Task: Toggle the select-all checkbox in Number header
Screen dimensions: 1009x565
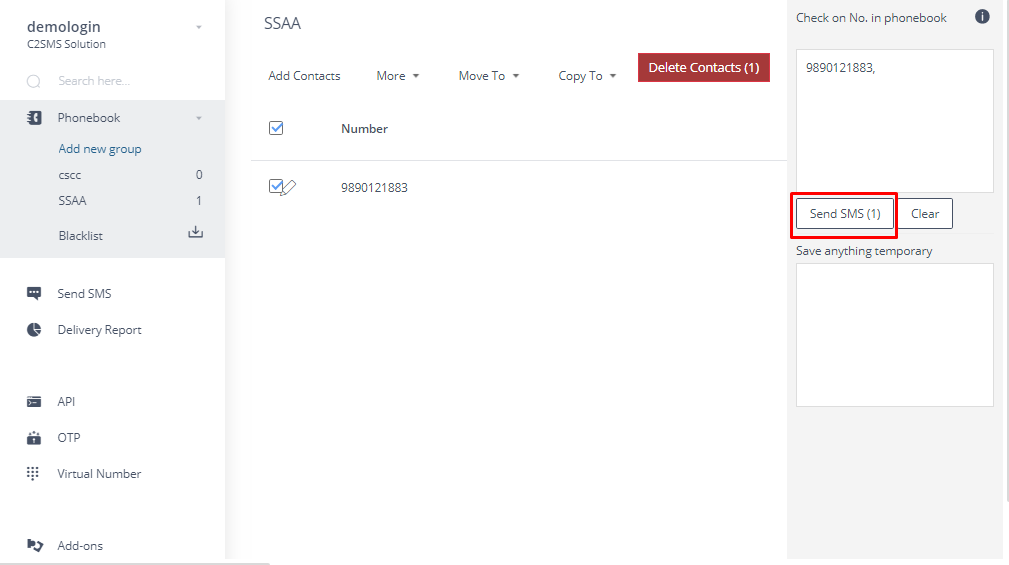Action: (276, 128)
